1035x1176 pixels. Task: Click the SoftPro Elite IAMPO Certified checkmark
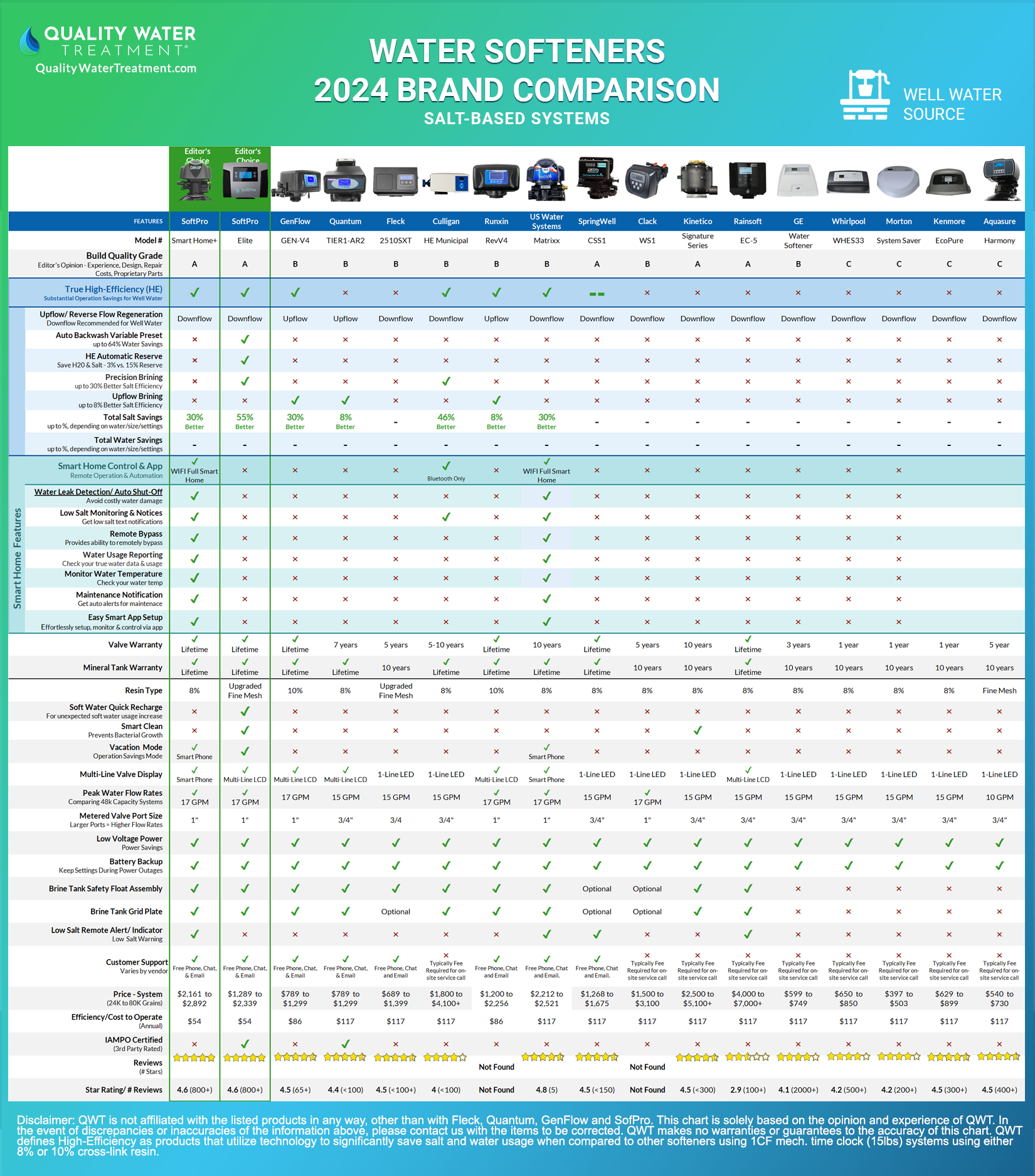click(245, 1044)
